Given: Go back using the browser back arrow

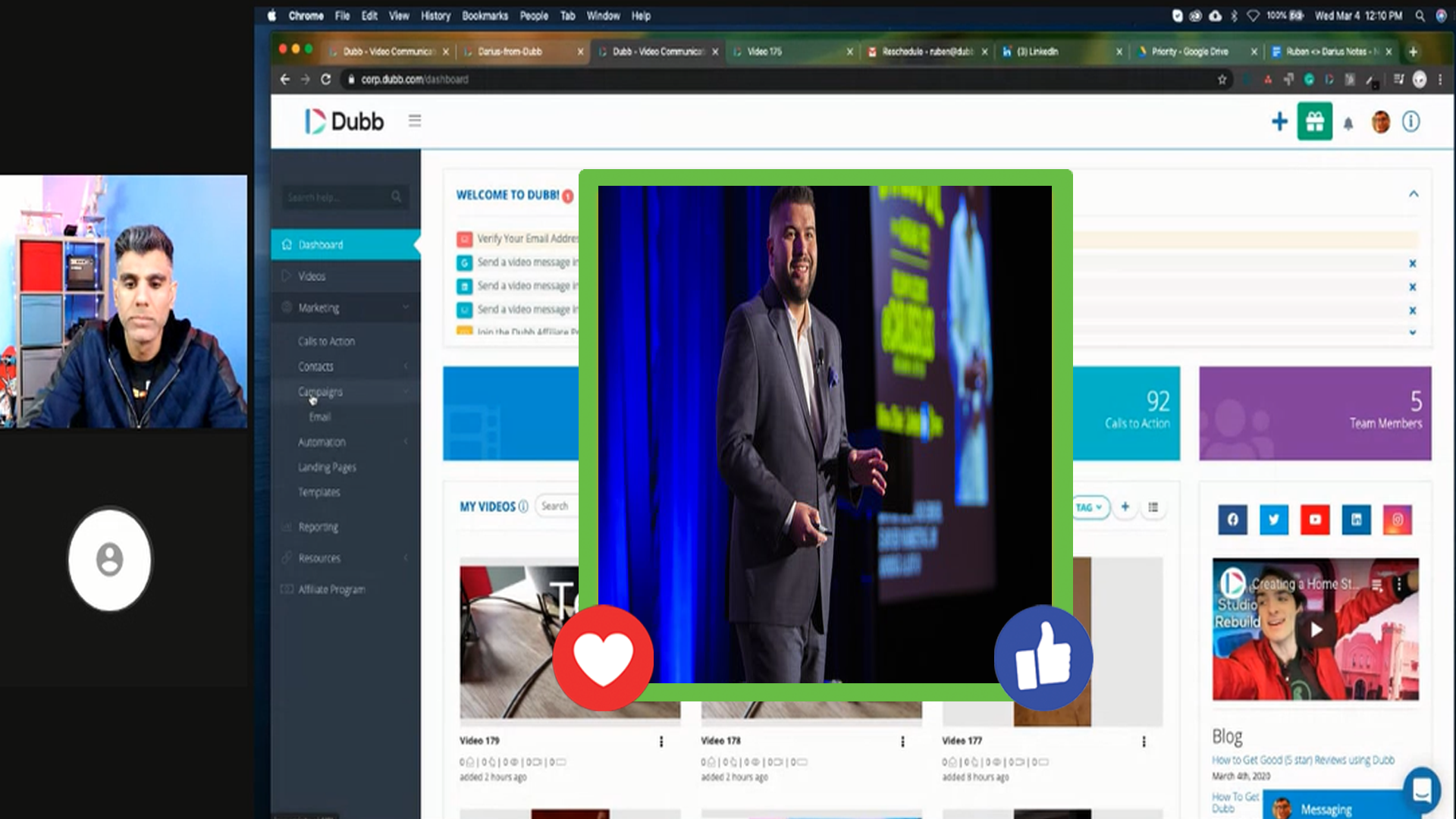Looking at the screenshot, I should point(285,79).
